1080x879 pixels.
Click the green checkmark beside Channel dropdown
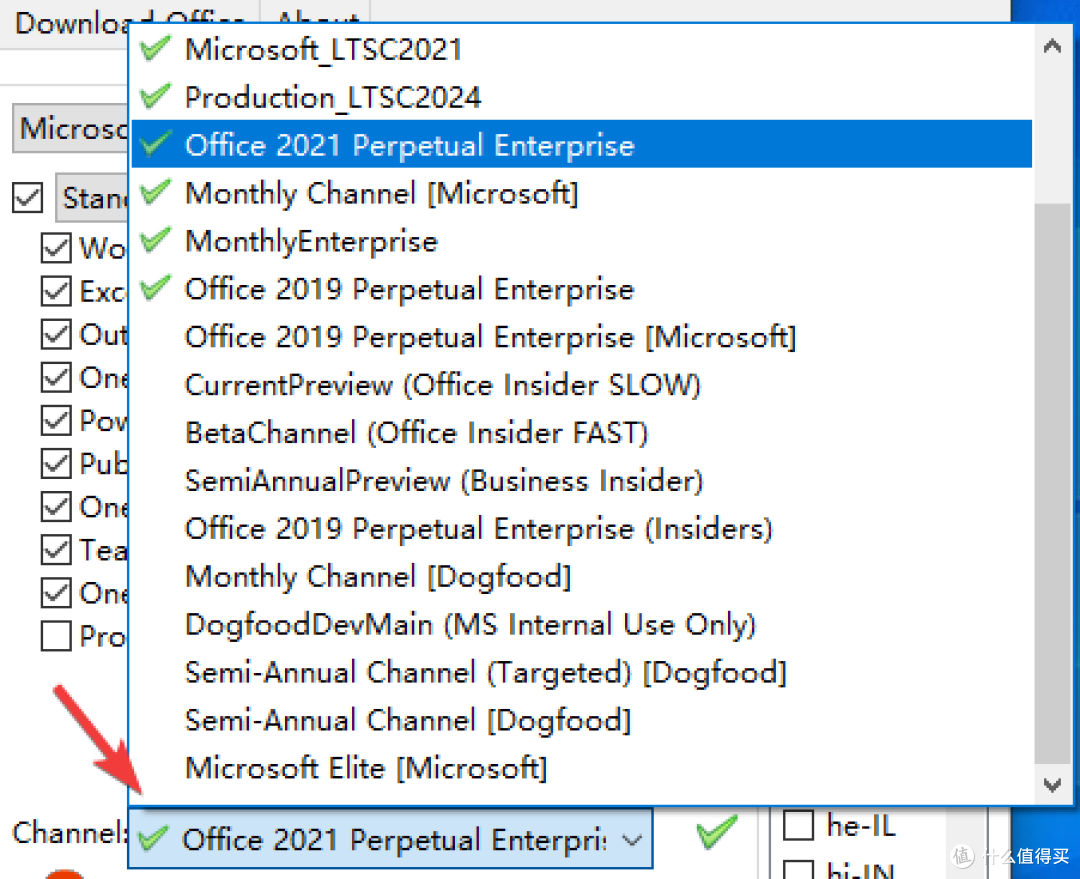click(x=716, y=830)
